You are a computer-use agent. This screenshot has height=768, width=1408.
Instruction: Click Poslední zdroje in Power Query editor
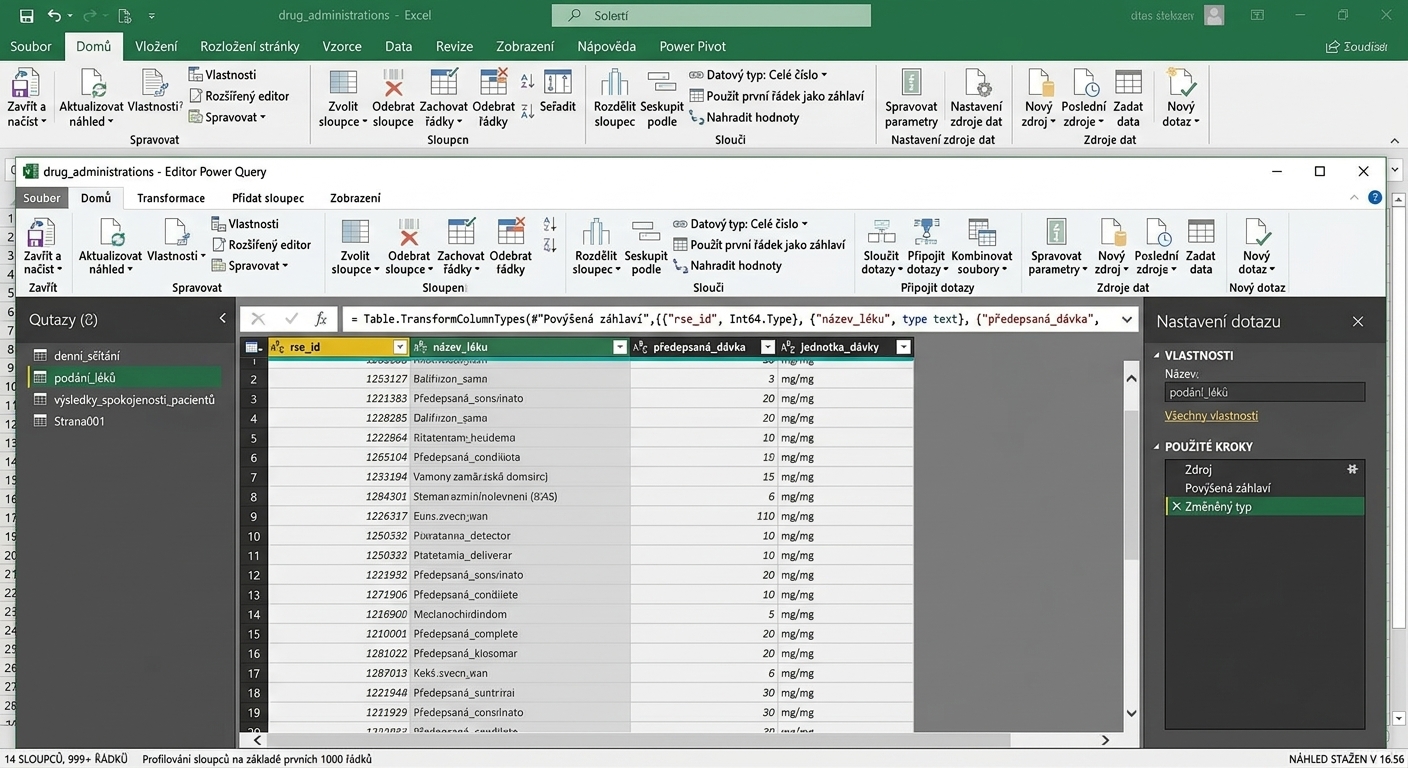click(1156, 247)
